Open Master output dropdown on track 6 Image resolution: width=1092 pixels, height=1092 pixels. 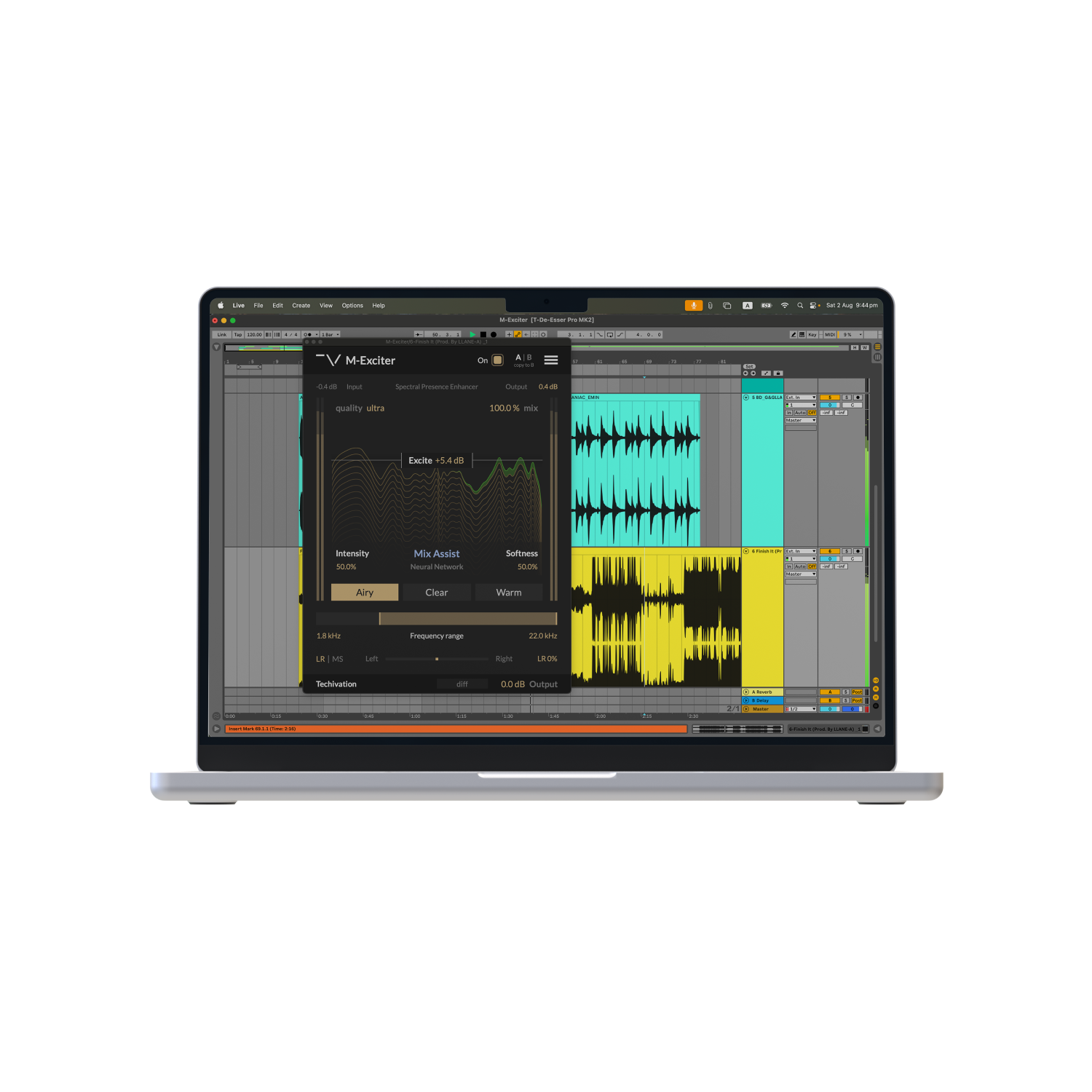[x=800, y=574]
